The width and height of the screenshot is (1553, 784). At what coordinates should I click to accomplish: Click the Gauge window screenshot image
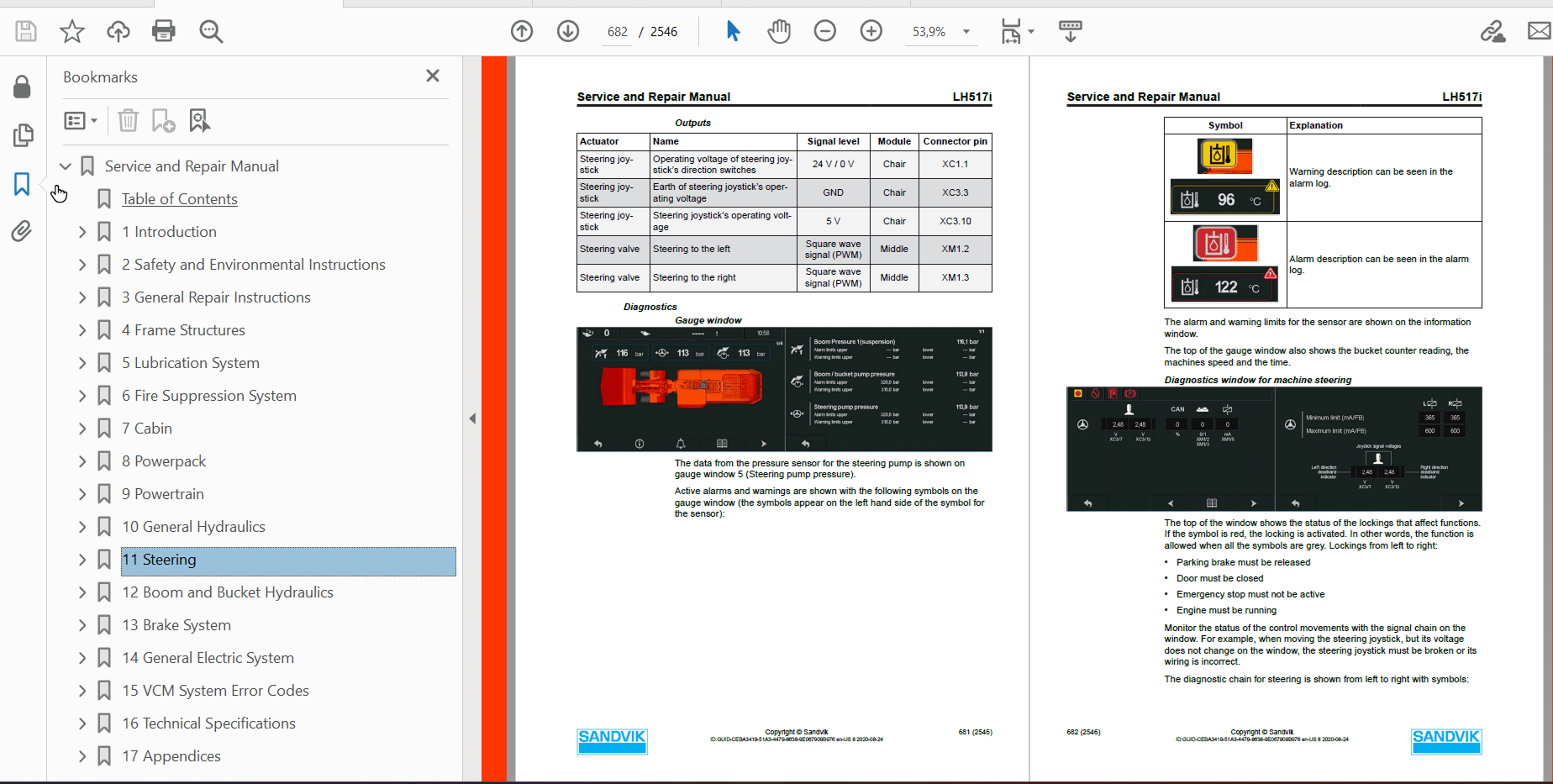tap(784, 389)
